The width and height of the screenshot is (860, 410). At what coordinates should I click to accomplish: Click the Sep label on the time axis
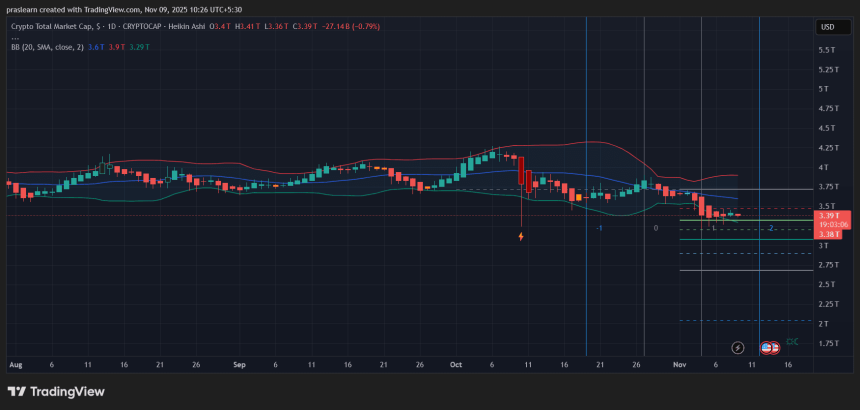click(239, 365)
